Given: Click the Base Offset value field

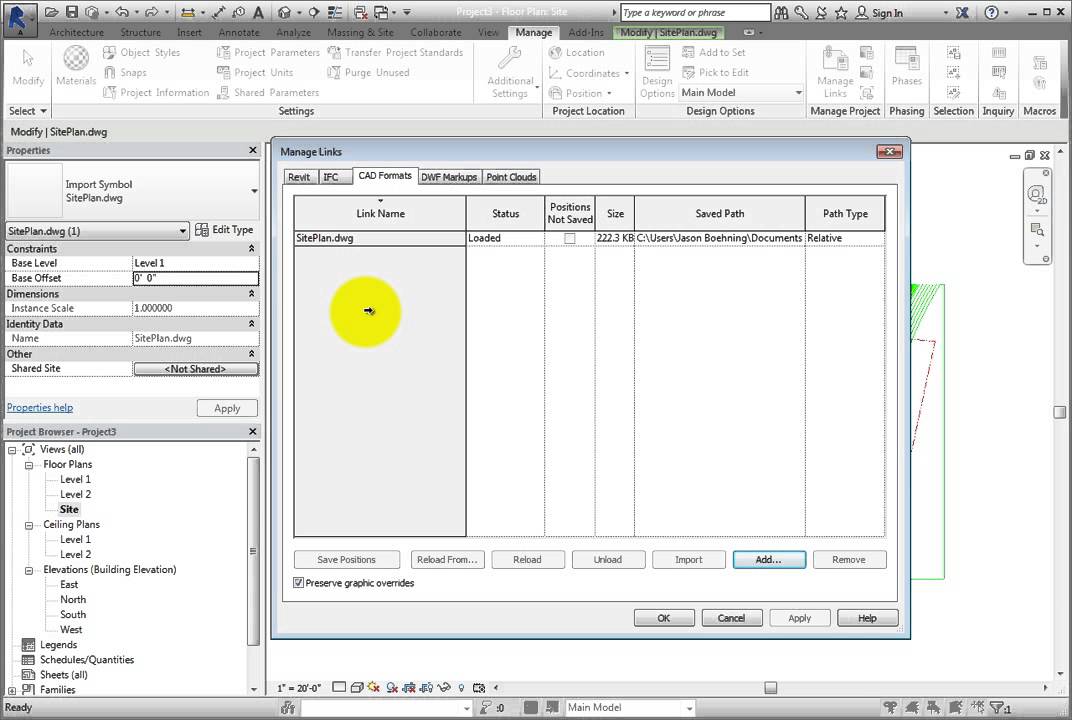Looking at the screenshot, I should 196,278.
